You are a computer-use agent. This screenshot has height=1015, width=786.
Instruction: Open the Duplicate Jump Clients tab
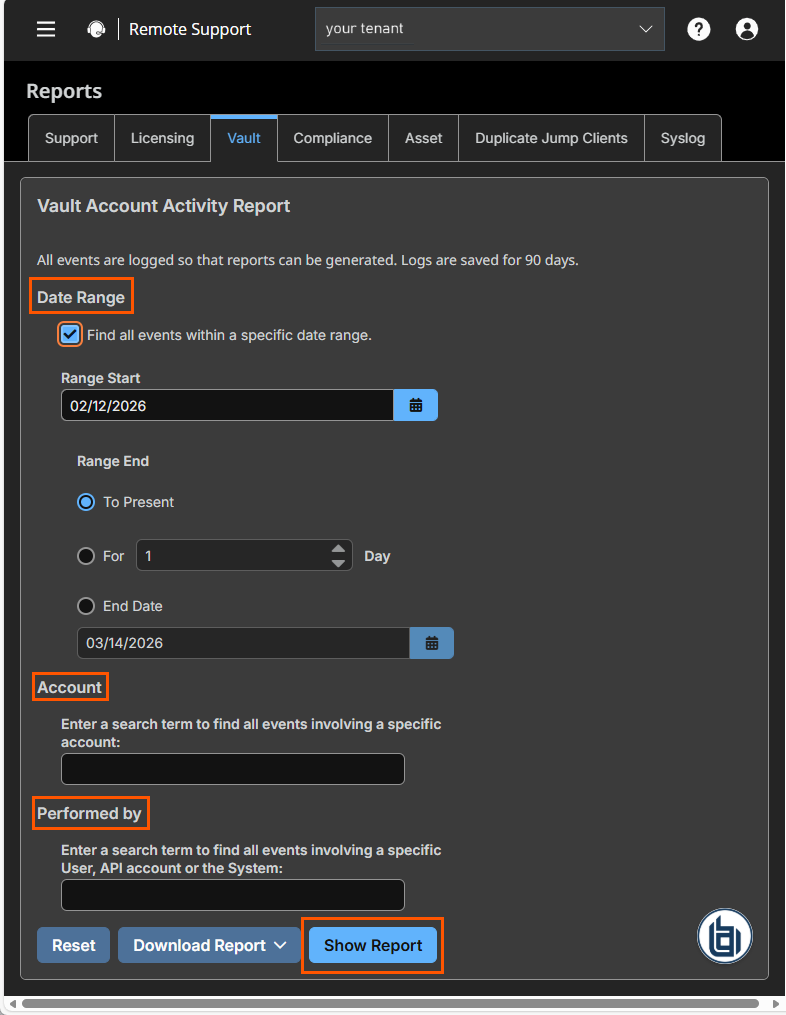[552, 138]
